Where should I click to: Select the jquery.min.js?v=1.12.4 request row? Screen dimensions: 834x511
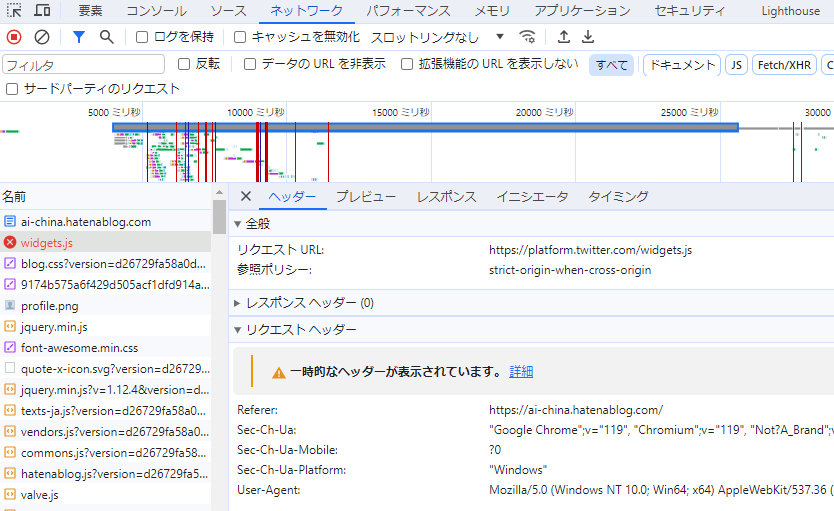click(106, 389)
